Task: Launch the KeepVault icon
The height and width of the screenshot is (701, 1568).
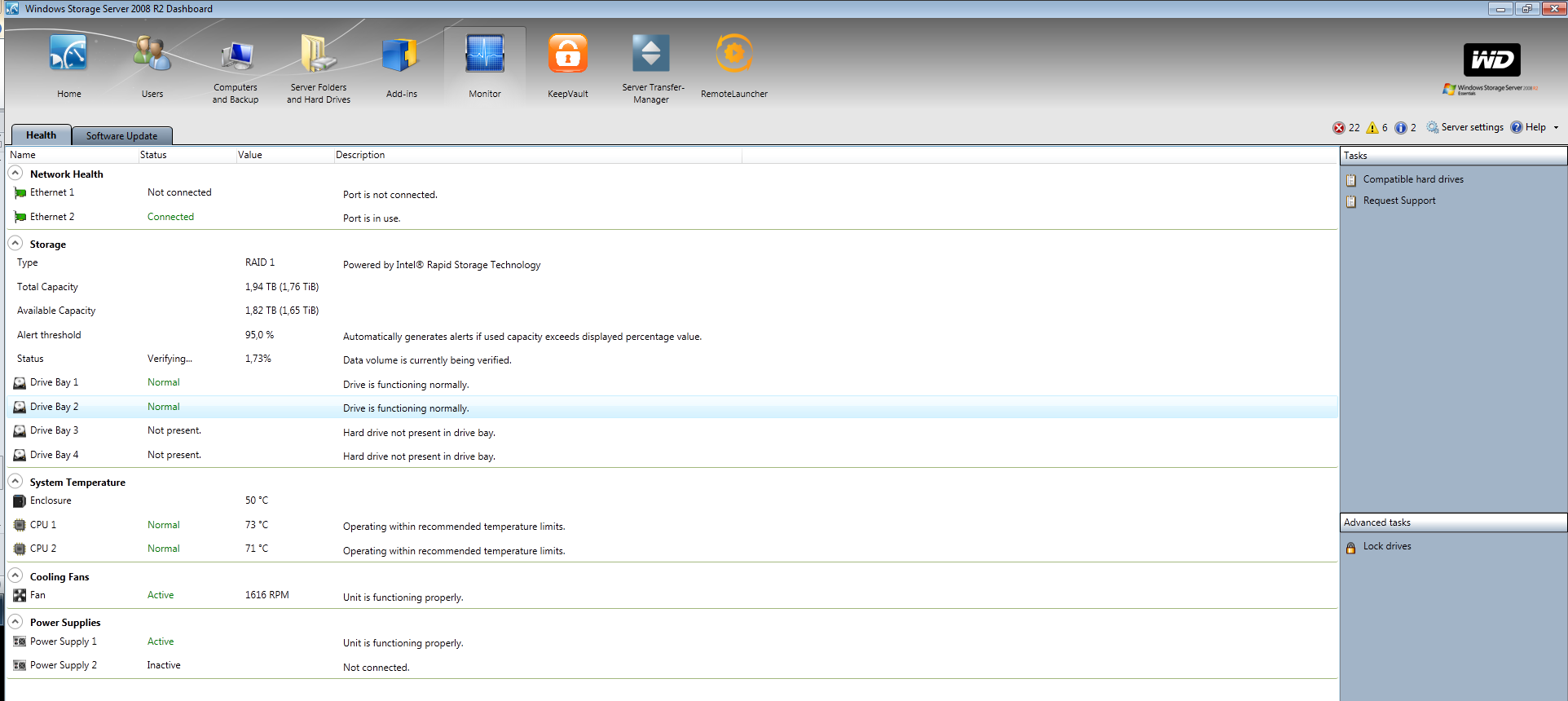Action: [568, 54]
